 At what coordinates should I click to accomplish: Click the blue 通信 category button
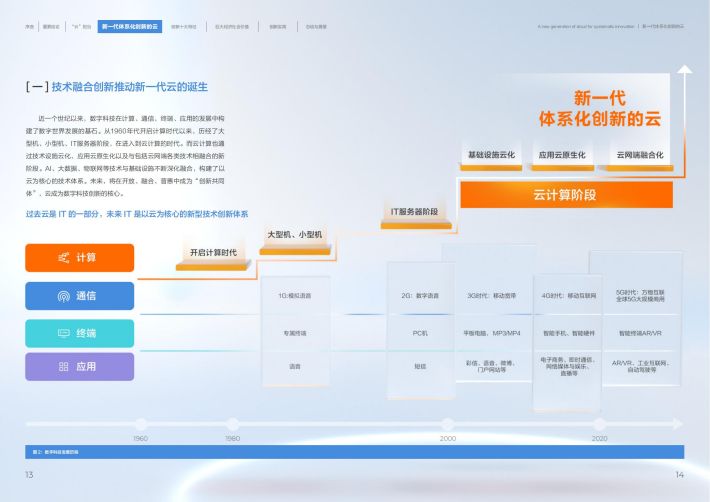coord(80,296)
